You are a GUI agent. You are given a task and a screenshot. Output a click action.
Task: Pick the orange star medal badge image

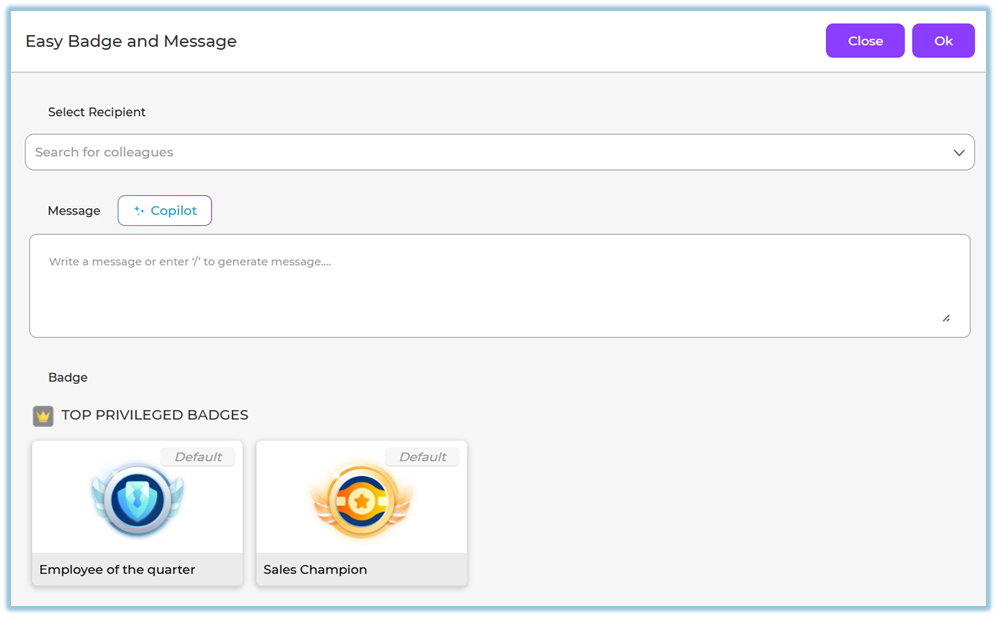coord(361,500)
